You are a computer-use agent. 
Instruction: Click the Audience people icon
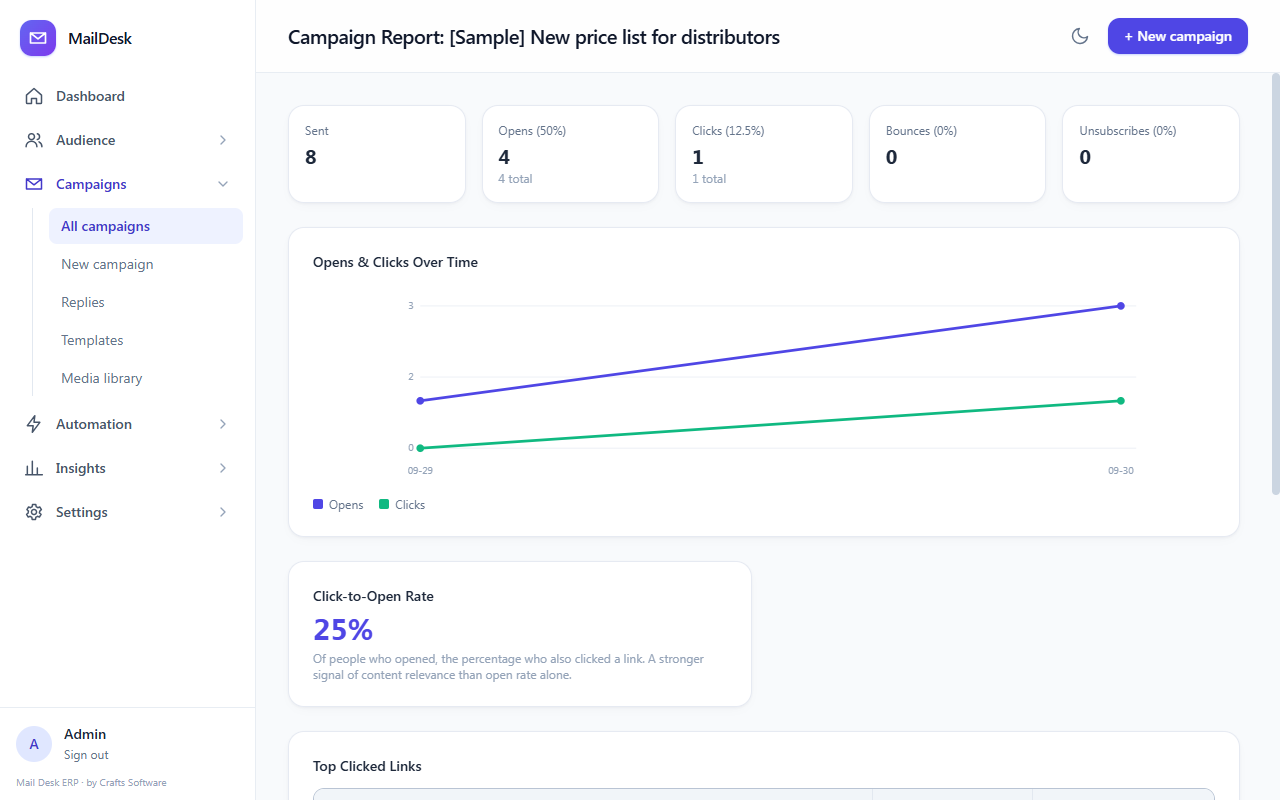[34, 140]
